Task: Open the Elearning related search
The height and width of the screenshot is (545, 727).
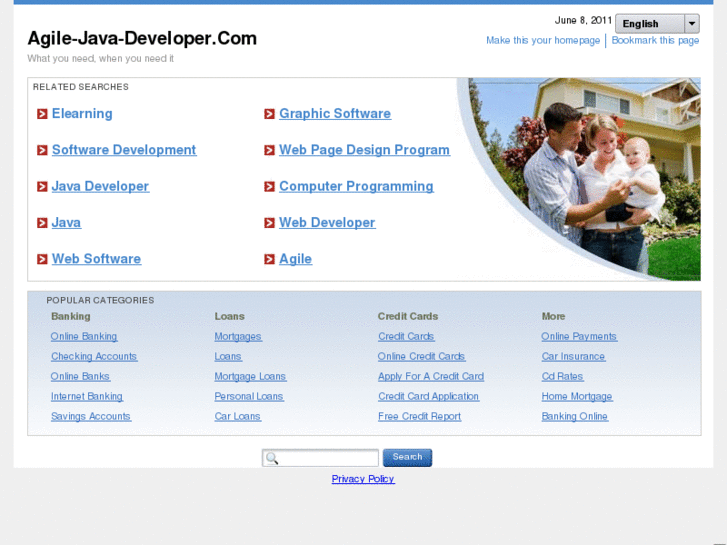Action: 82,114
